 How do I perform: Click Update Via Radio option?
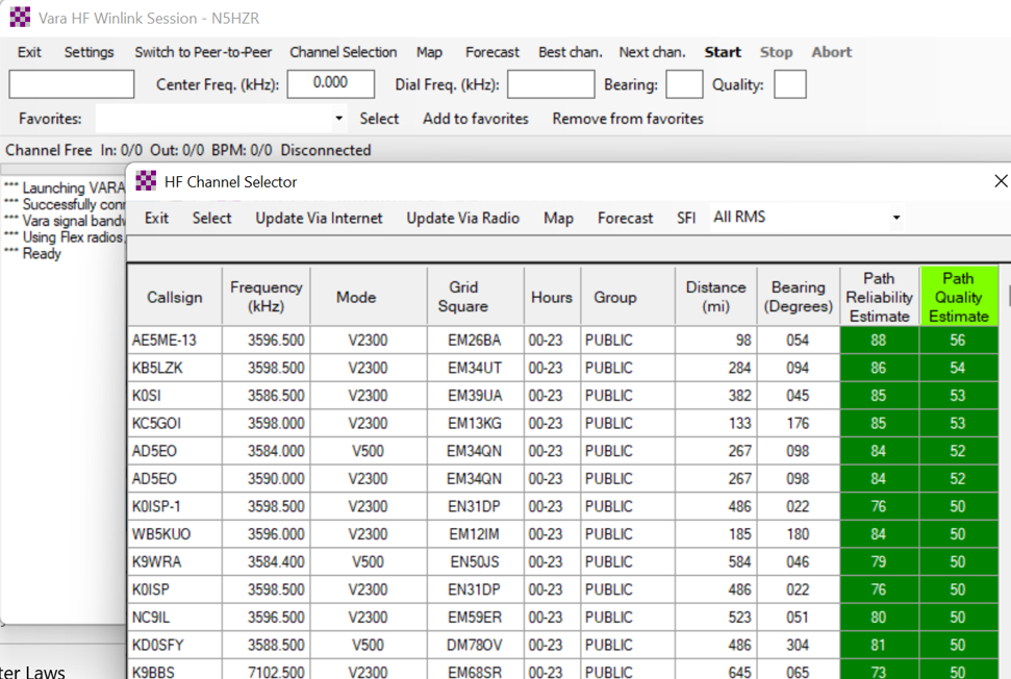pyautogui.click(x=462, y=218)
